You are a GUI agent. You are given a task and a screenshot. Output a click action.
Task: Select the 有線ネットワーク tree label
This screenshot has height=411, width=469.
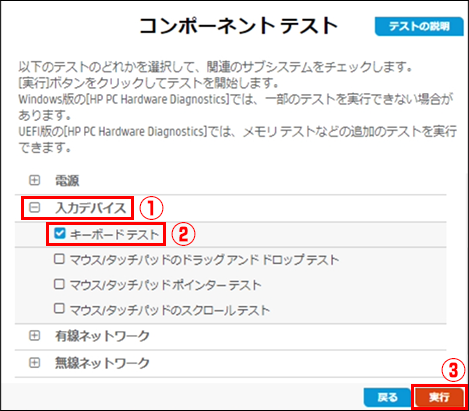pyautogui.click(x=102, y=336)
